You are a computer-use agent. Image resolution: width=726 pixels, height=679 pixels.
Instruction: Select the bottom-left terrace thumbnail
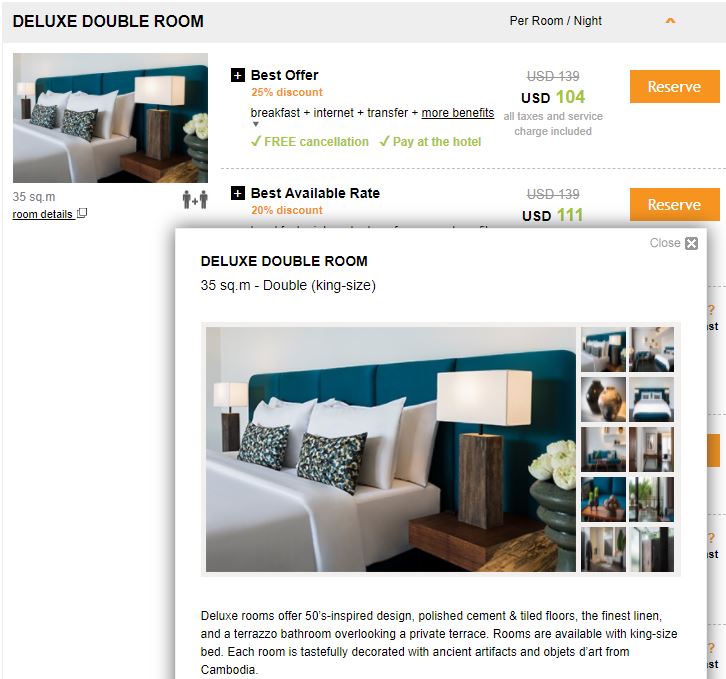pyautogui.click(x=603, y=549)
